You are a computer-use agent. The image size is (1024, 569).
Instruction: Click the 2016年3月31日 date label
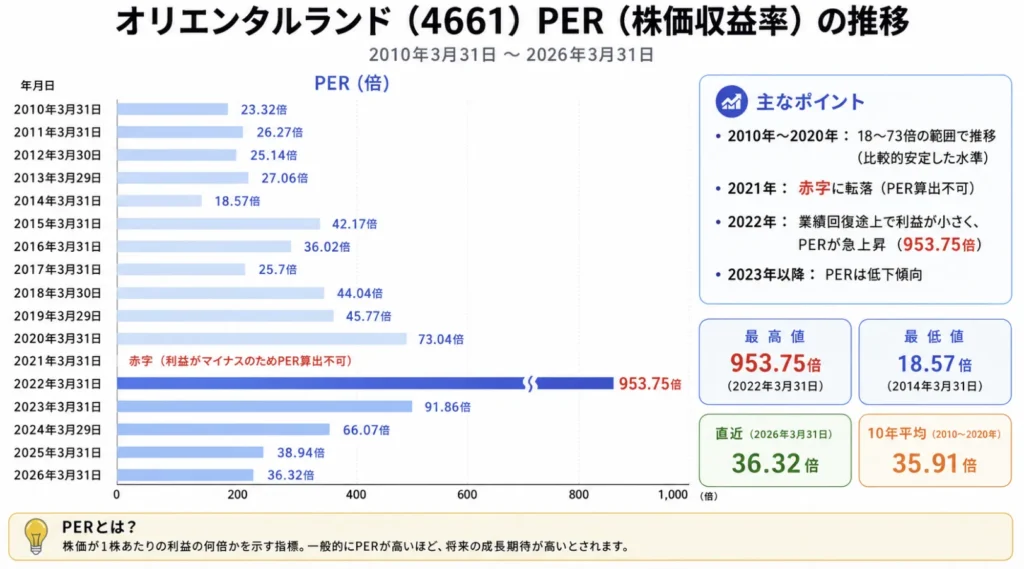coord(57,246)
